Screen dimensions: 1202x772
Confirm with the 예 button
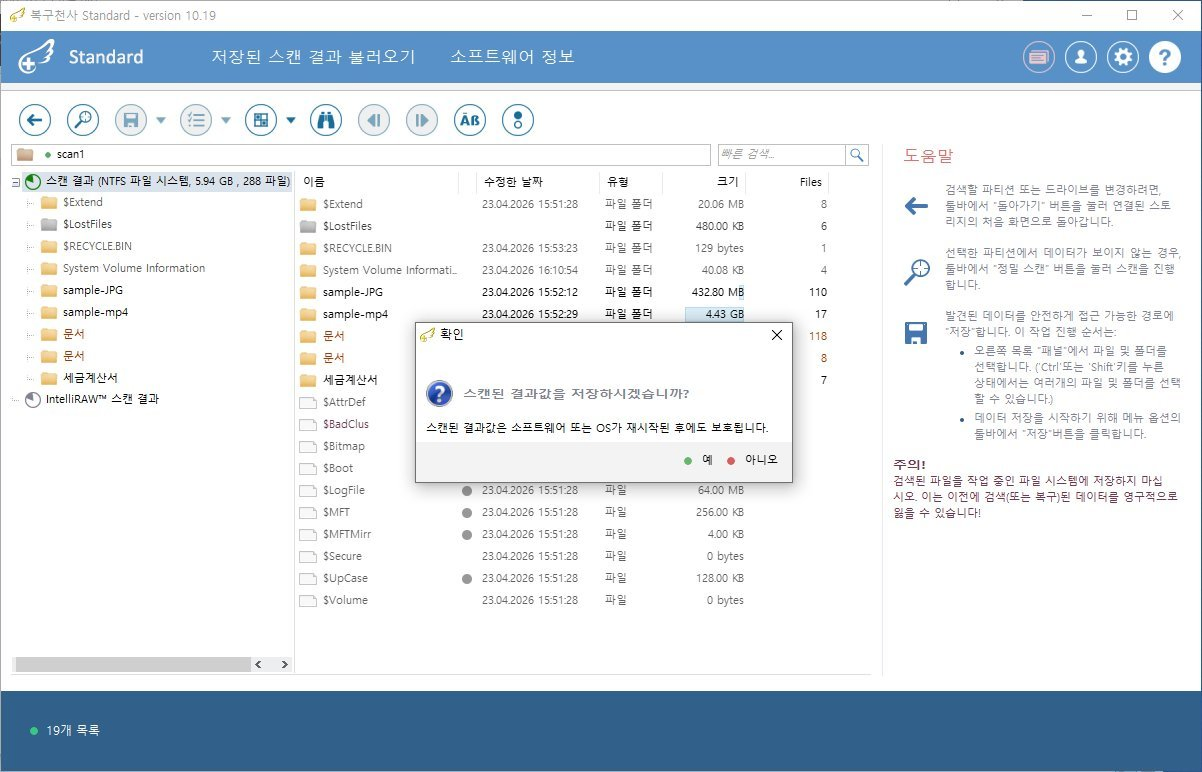click(699, 460)
